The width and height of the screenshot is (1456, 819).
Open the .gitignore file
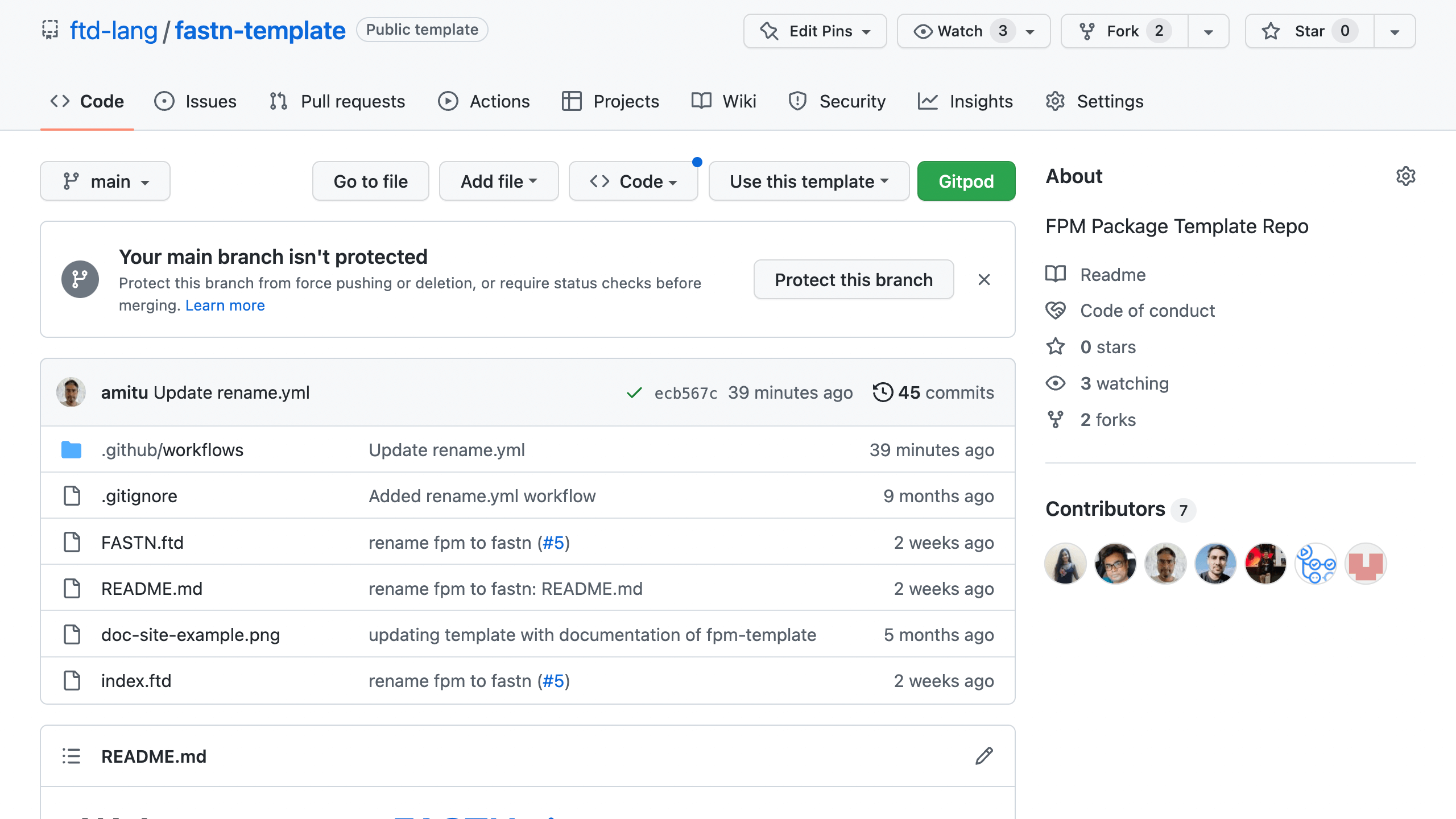pos(139,496)
